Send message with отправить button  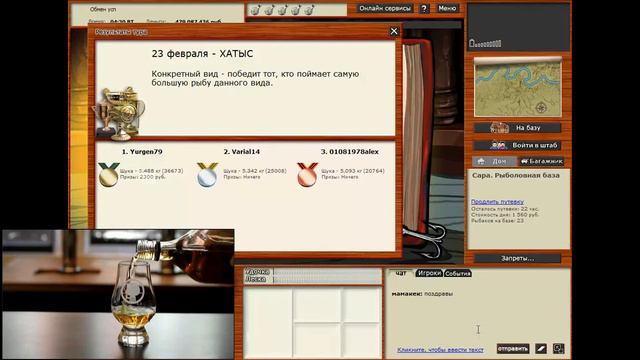pyautogui.click(x=513, y=349)
